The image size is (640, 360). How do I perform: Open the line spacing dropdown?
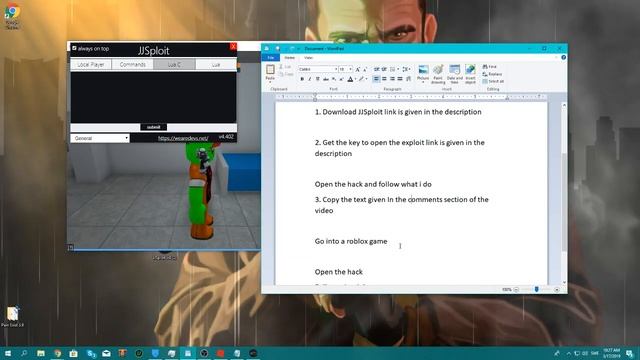pos(406,69)
